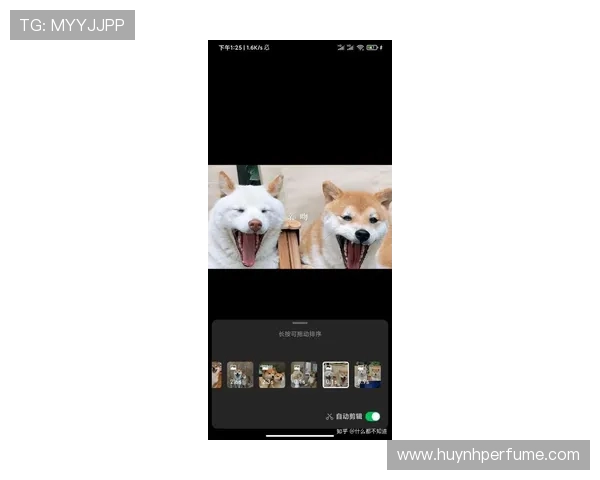Click the 自动剪辑 label text
Screen dimensions: 600x480
click(x=348, y=416)
